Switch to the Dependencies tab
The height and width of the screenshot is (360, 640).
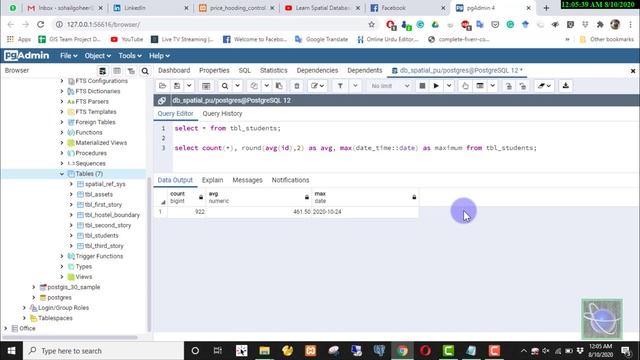[x=317, y=71]
